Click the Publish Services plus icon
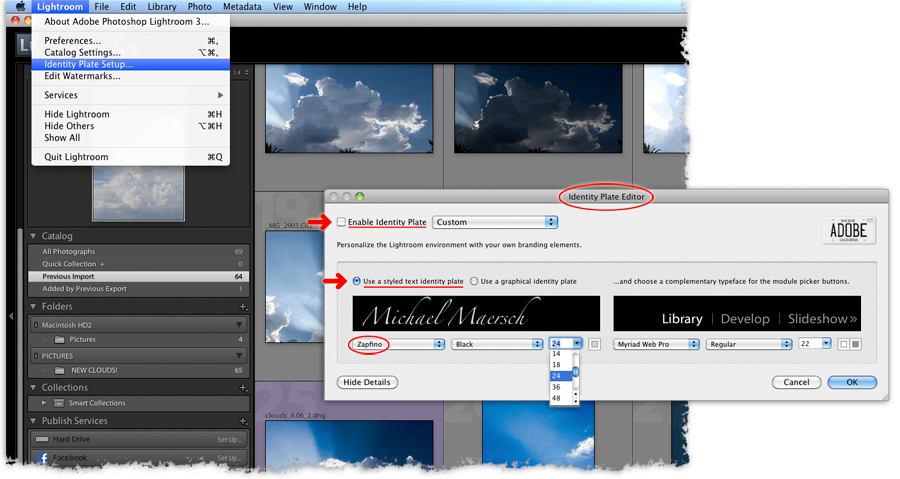 pyautogui.click(x=243, y=421)
